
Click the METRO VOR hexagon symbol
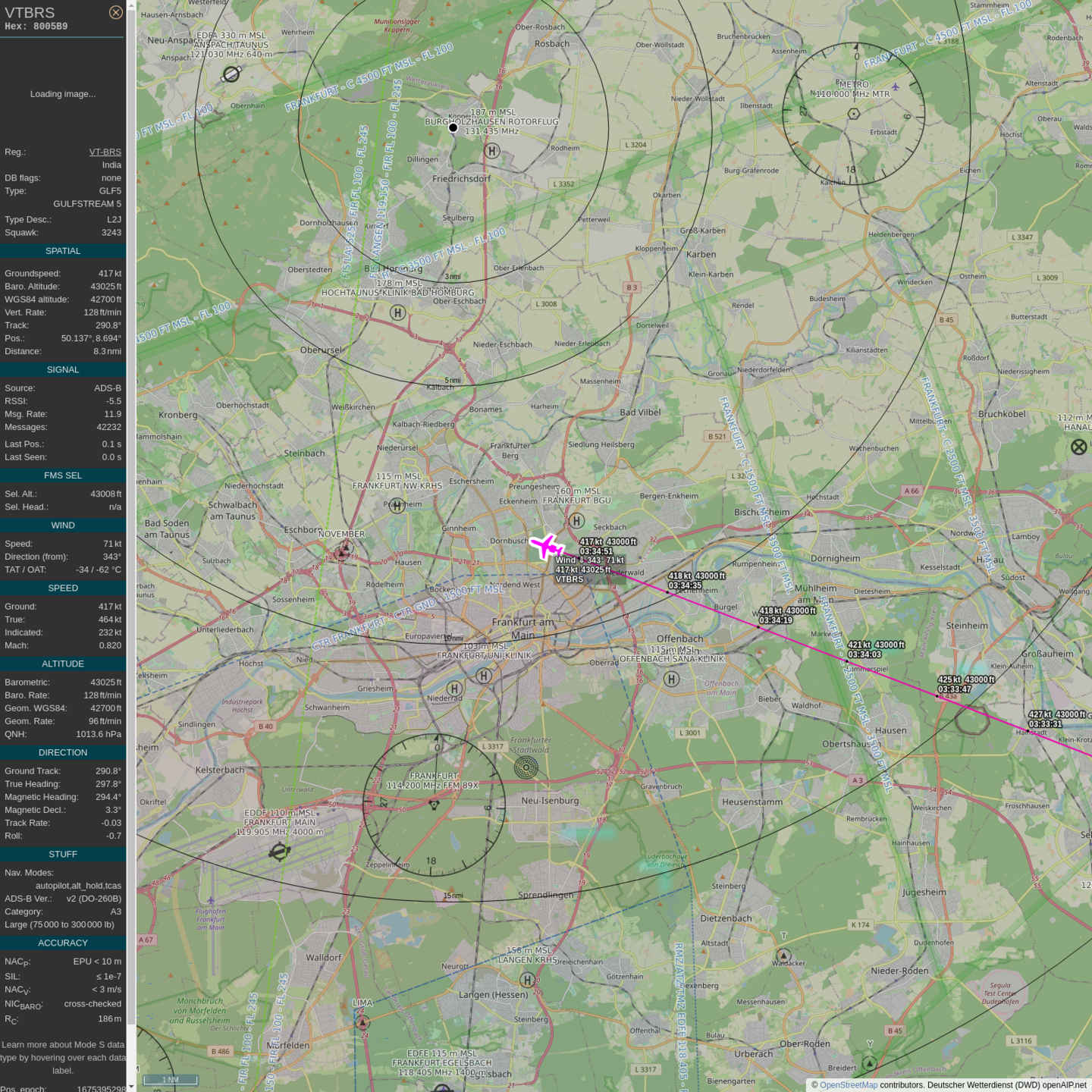pyautogui.click(x=854, y=114)
